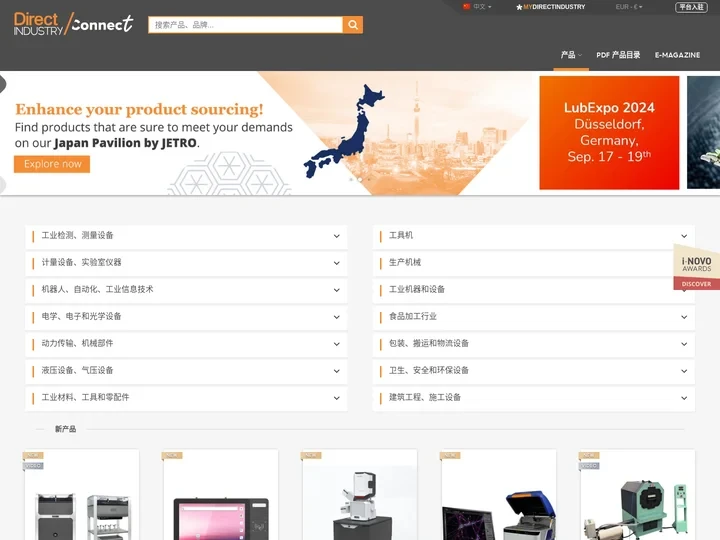Open the 产品 menu
Image resolution: width=720 pixels, height=540 pixels.
coord(571,55)
